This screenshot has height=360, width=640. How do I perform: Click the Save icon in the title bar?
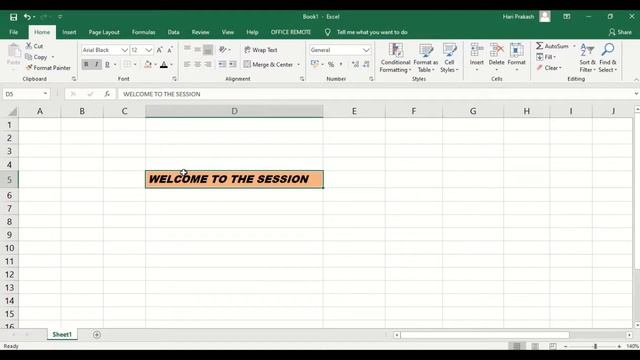point(13,17)
